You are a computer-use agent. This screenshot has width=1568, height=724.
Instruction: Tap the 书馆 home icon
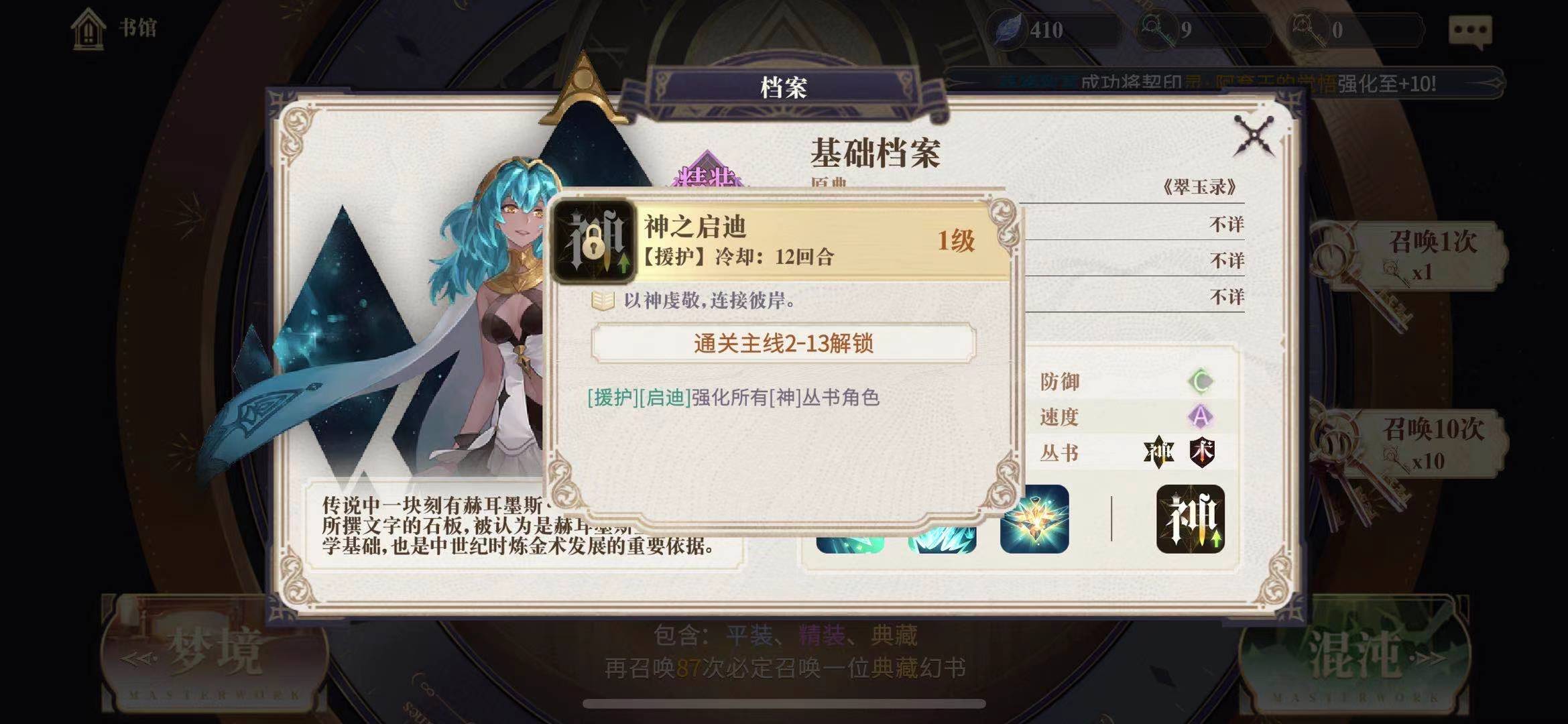[88, 28]
